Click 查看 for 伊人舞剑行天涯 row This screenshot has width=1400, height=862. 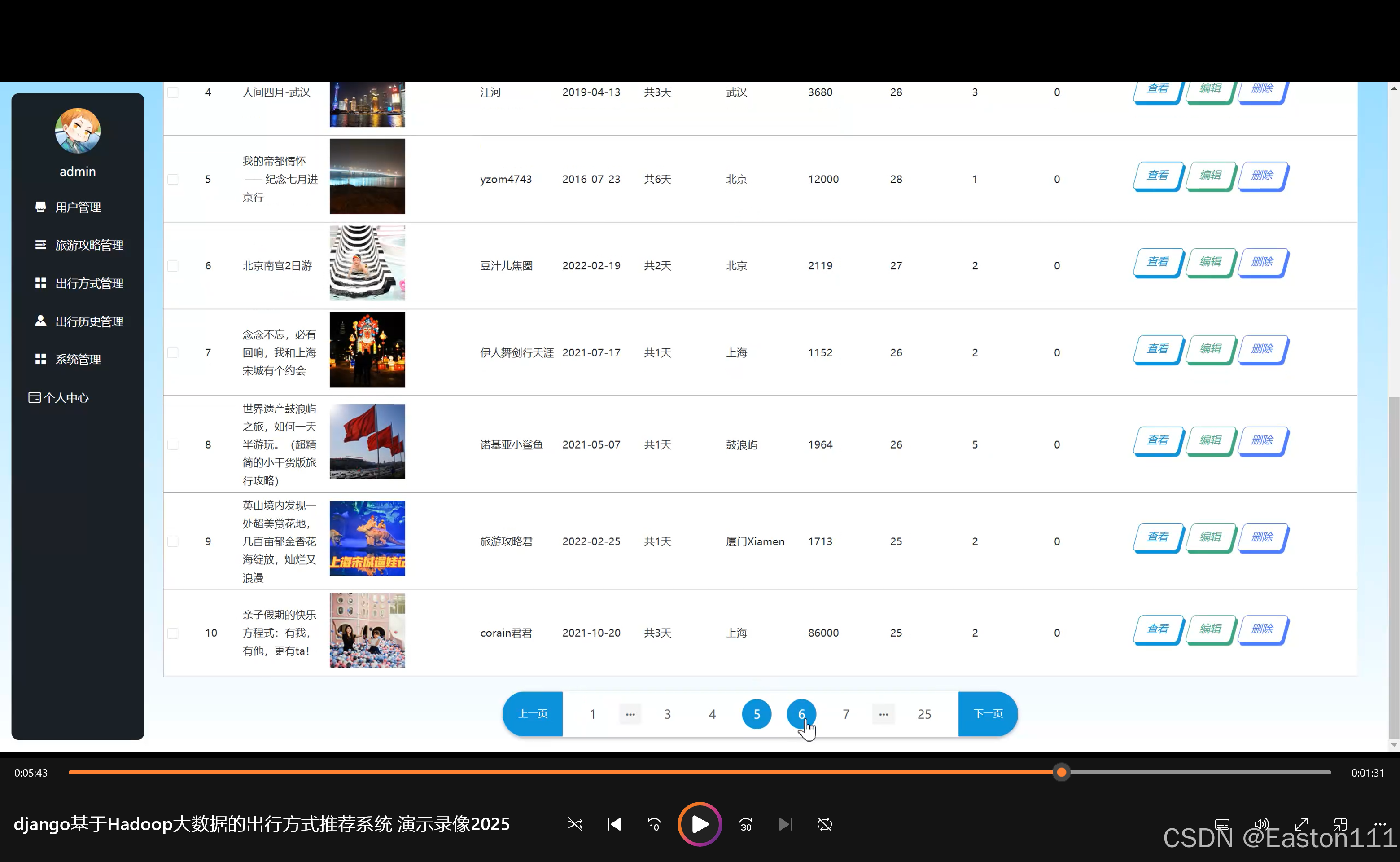(x=1158, y=349)
